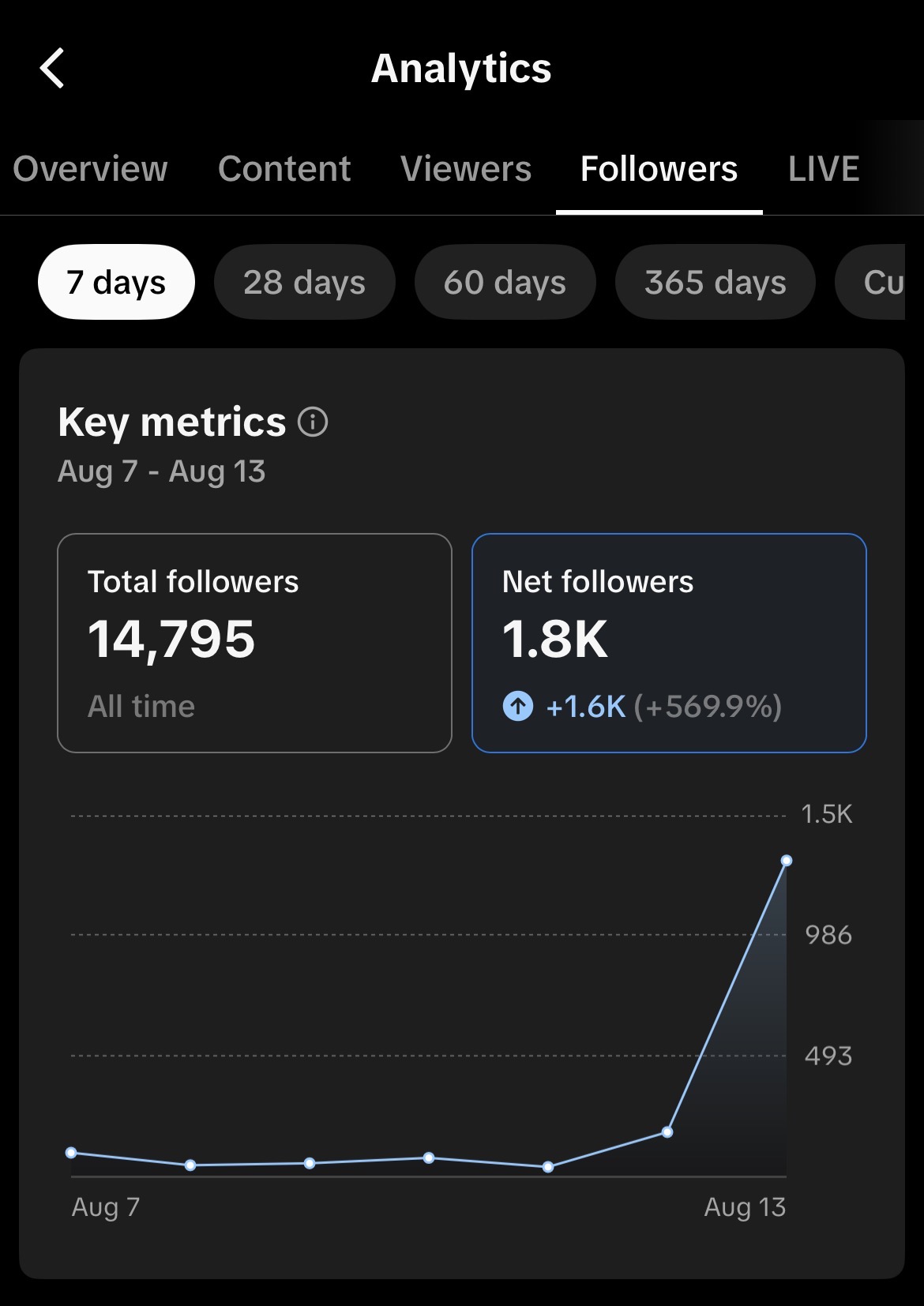
Task: Tap the back arrow icon
Action: point(52,68)
